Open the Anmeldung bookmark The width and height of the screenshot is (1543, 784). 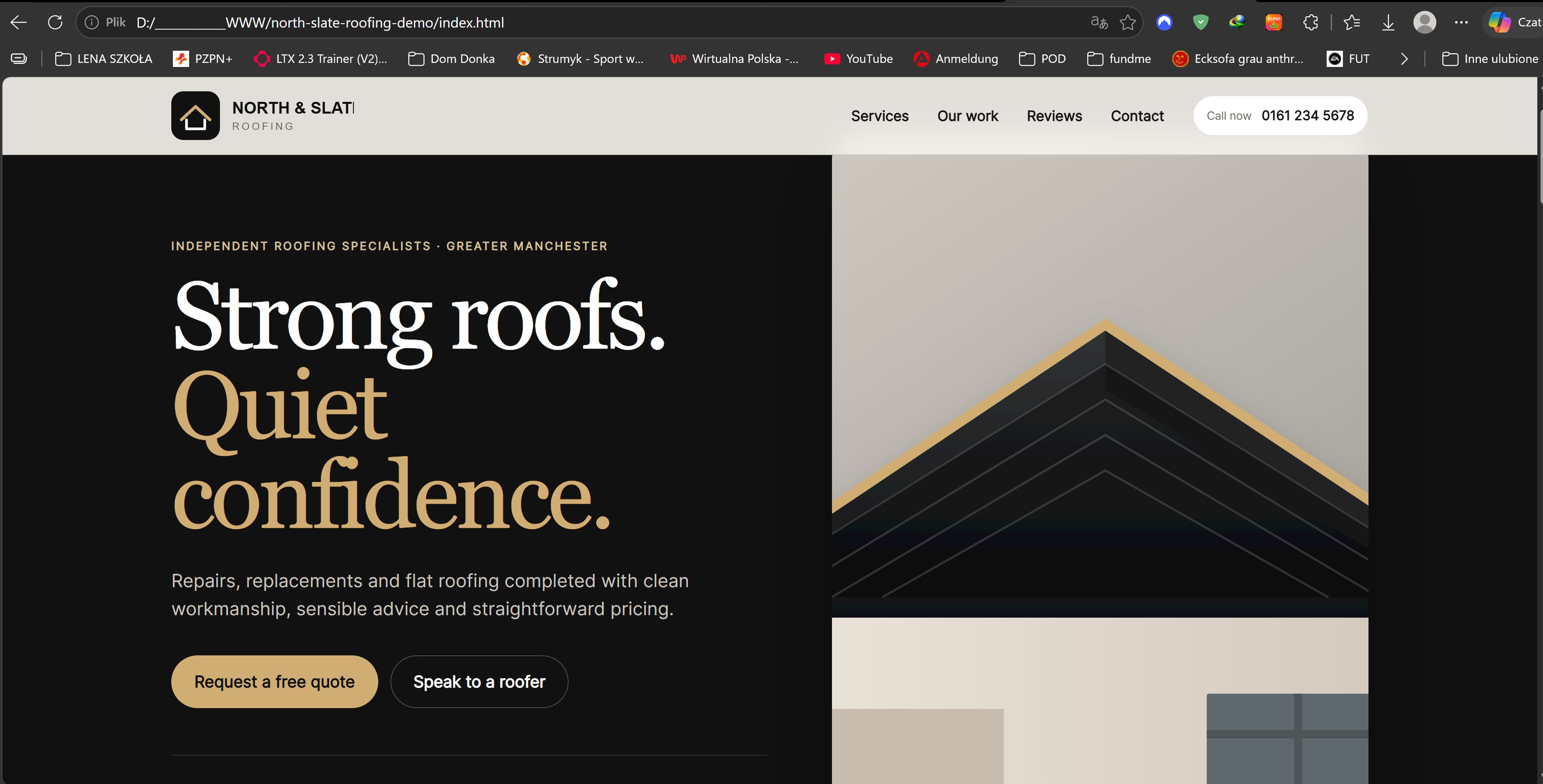pyautogui.click(x=956, y=59)
